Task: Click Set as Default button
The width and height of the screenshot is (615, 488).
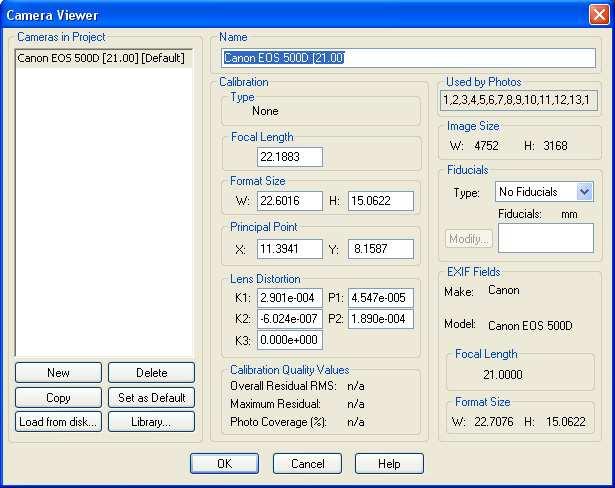Action: (x=151, y=397)
